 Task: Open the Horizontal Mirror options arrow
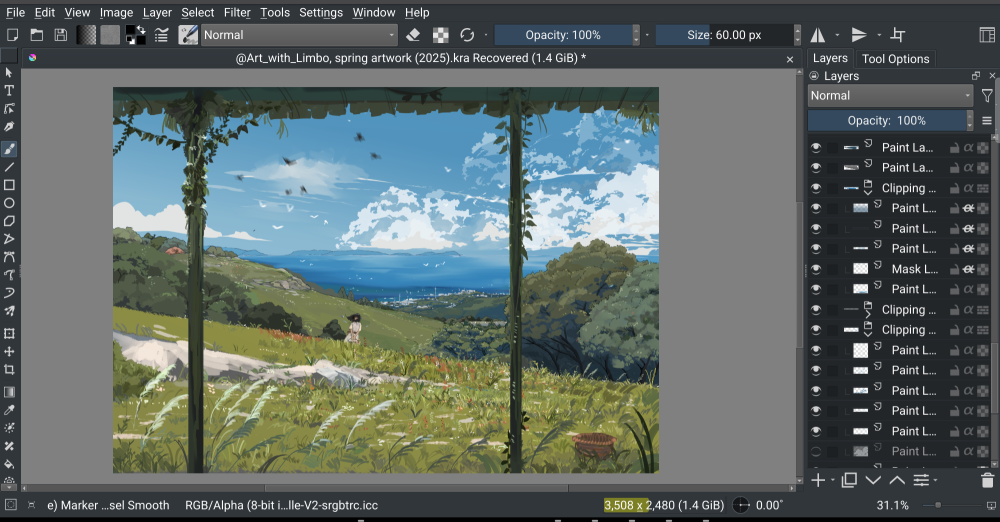tap(837, 35)
